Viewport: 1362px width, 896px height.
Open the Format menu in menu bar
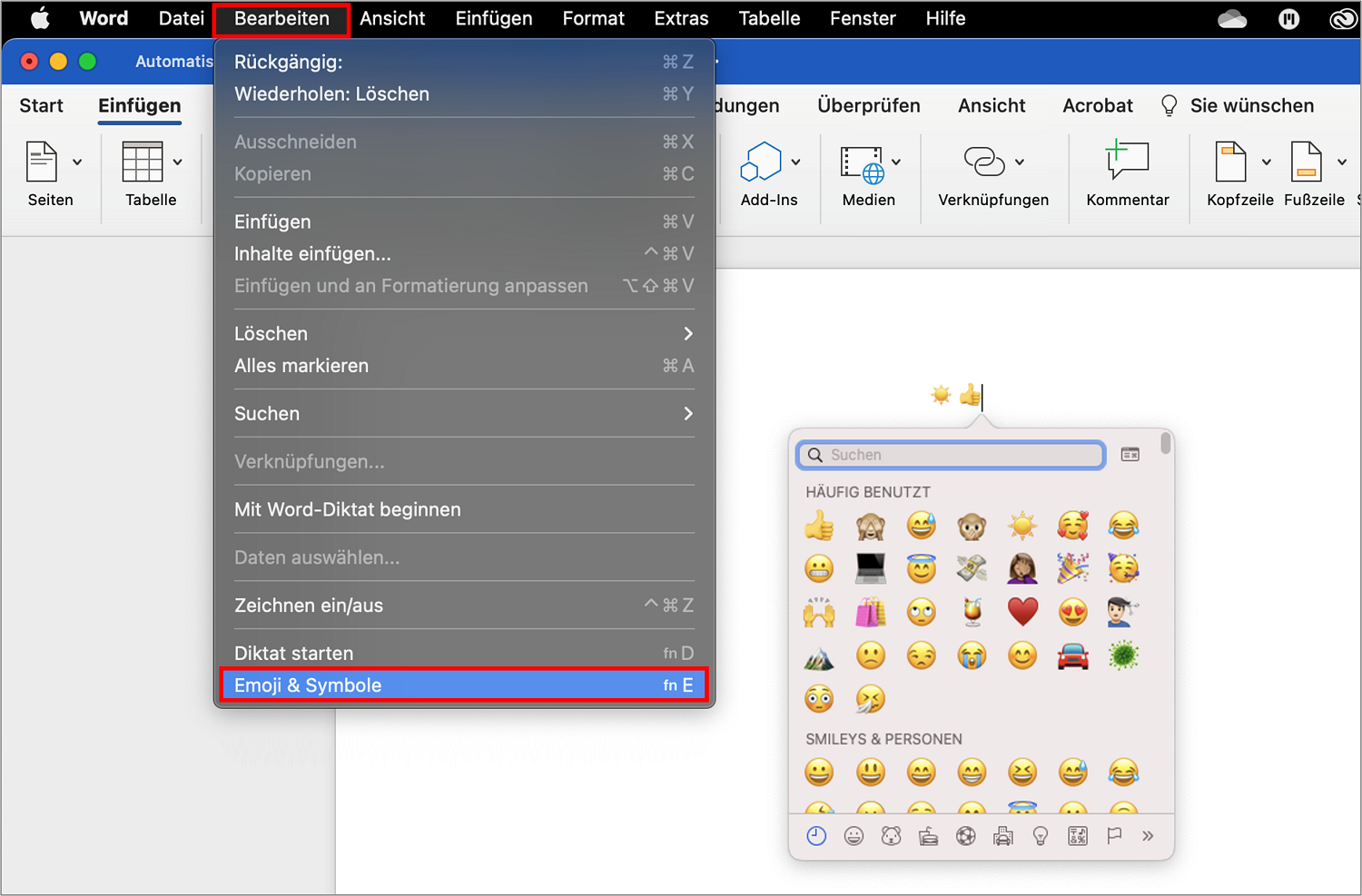[x=593, y=18]
